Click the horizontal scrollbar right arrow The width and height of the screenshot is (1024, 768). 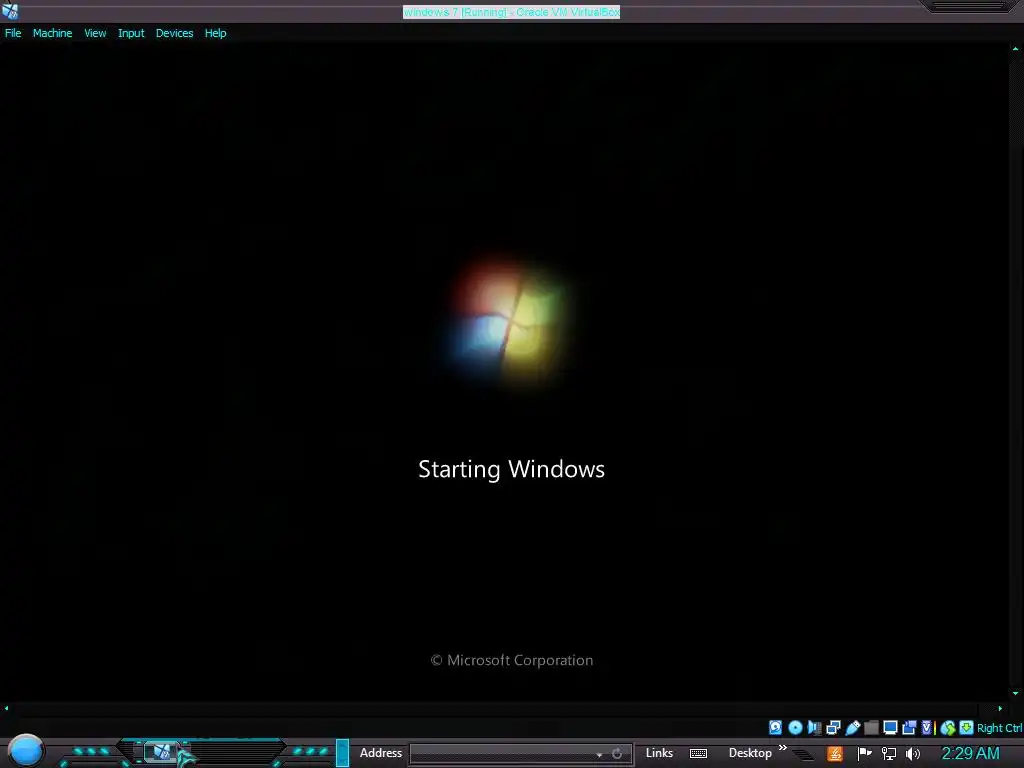point(1000,708)
